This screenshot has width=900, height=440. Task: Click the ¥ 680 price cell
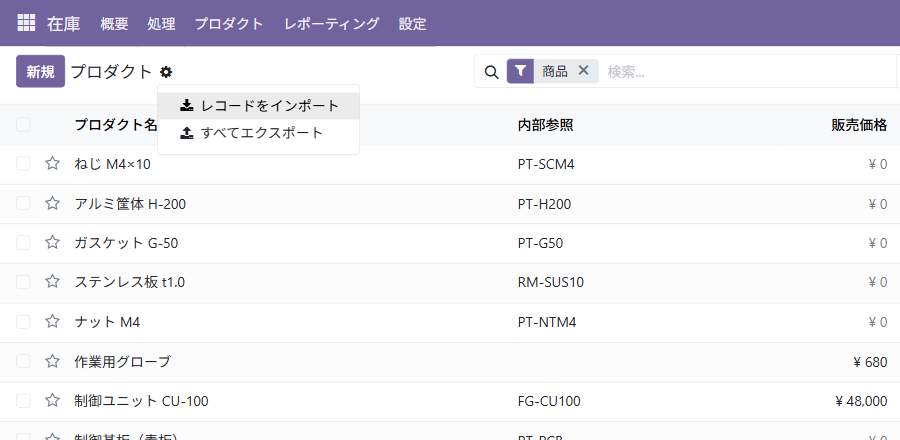pos(870,362)
